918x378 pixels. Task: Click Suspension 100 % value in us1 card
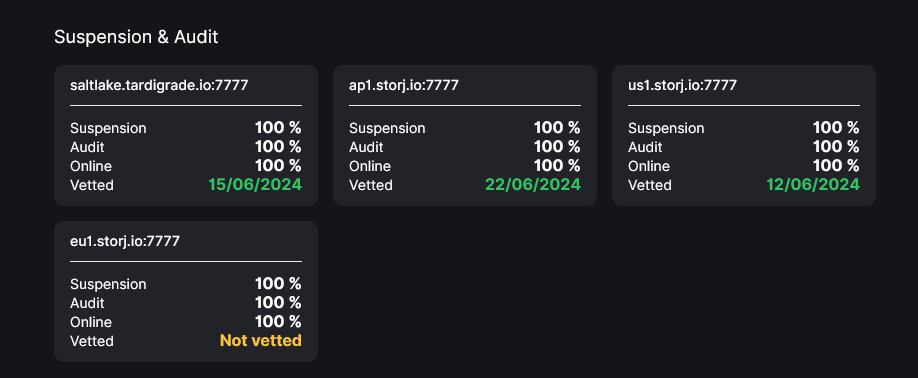pyautogui.click(x=836, y=128)
